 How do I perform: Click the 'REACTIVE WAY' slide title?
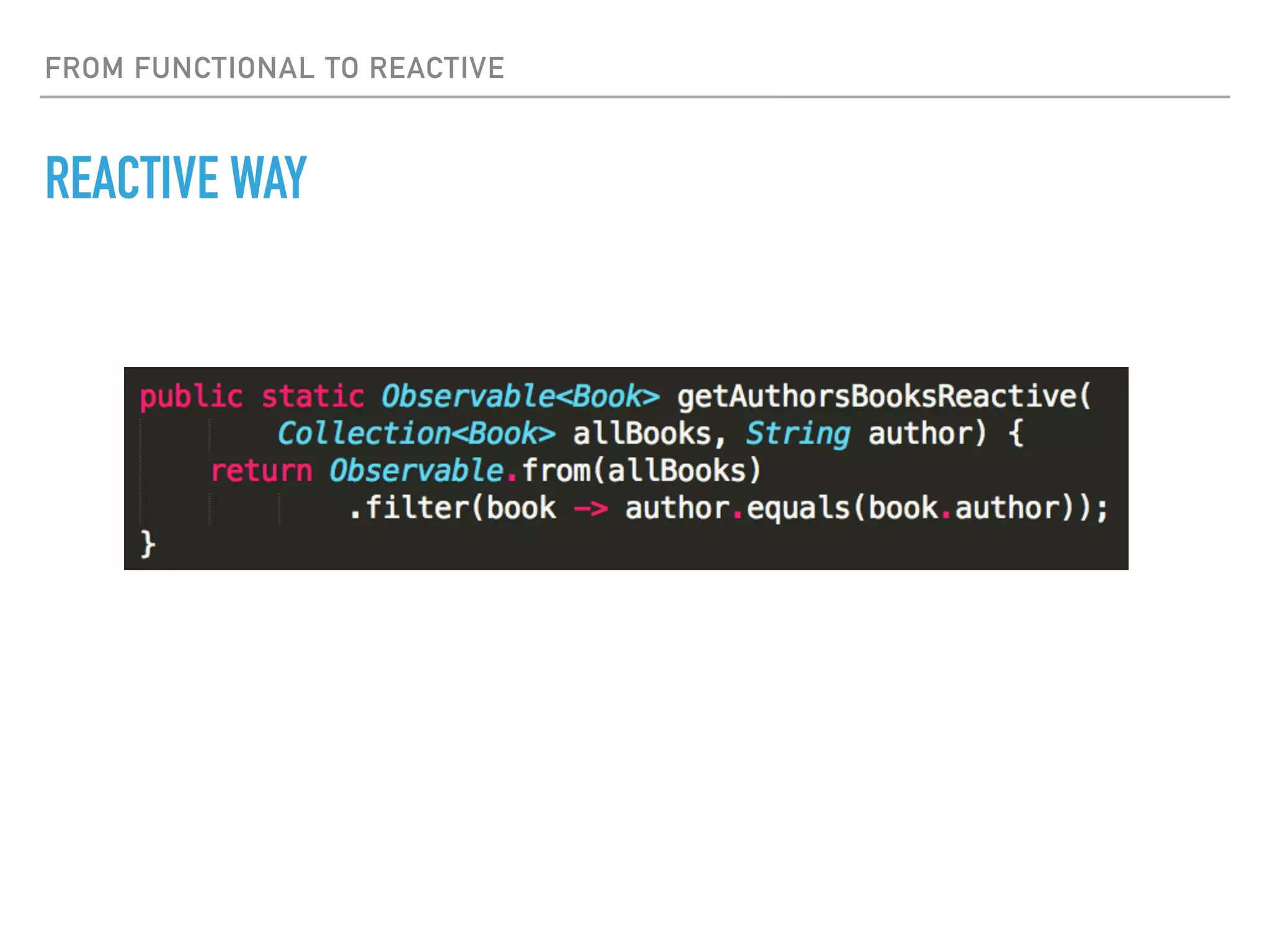pos(176,178)
